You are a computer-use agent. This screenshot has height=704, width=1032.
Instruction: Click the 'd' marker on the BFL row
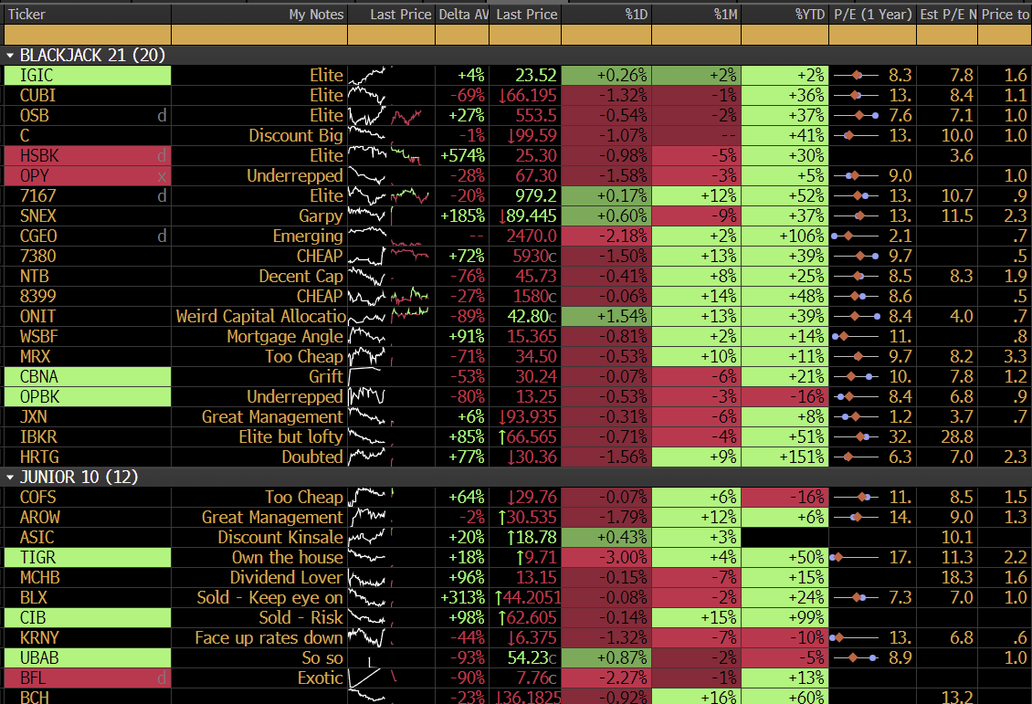point(162,678)
